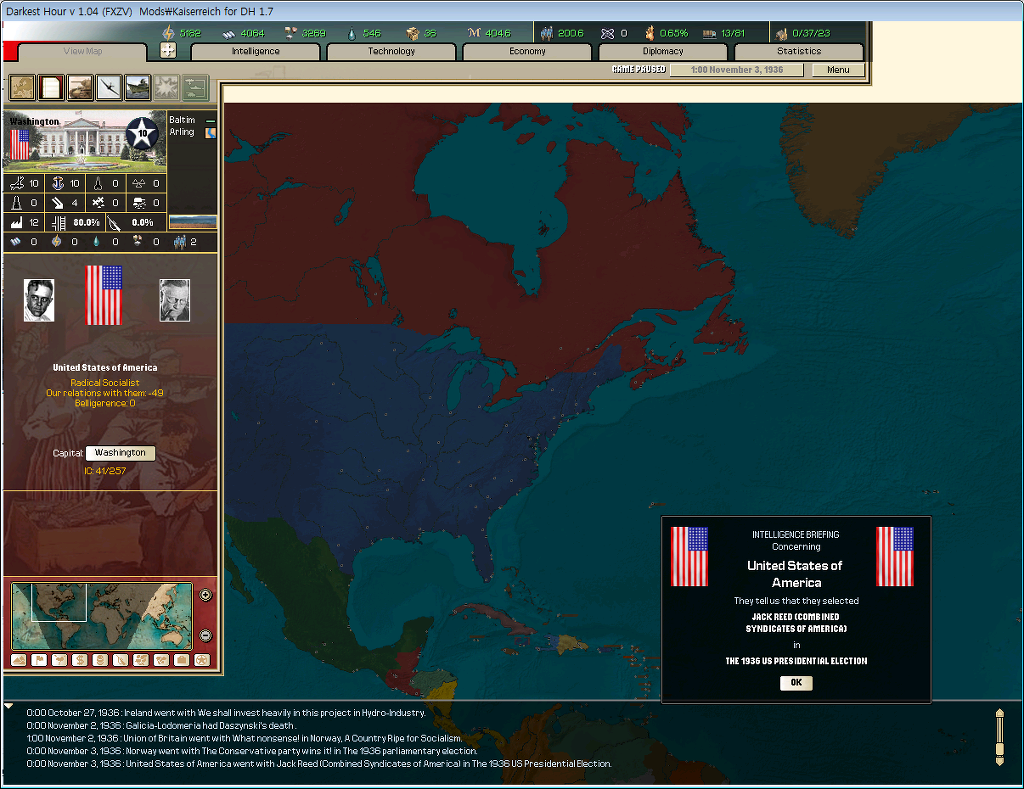Click the log entry about Galicia-Lodomeria
The image size is (1024, 789).
pyautogui.click(x=161, y=726)
